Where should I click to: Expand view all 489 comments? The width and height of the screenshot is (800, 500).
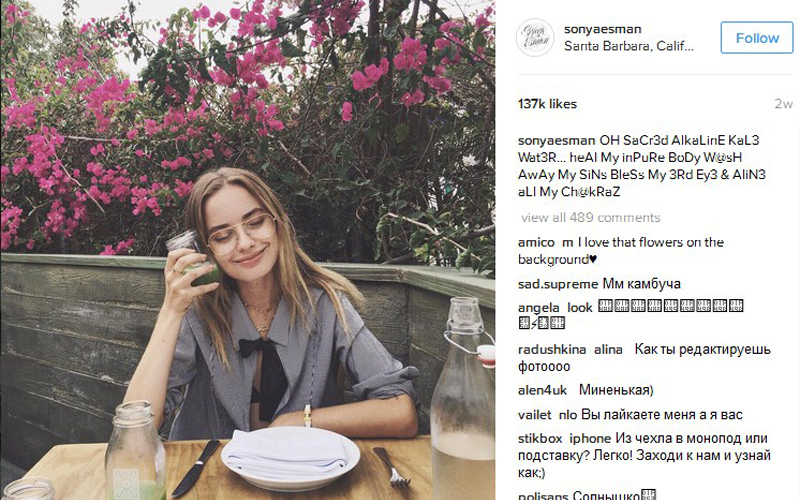point(590,218)
